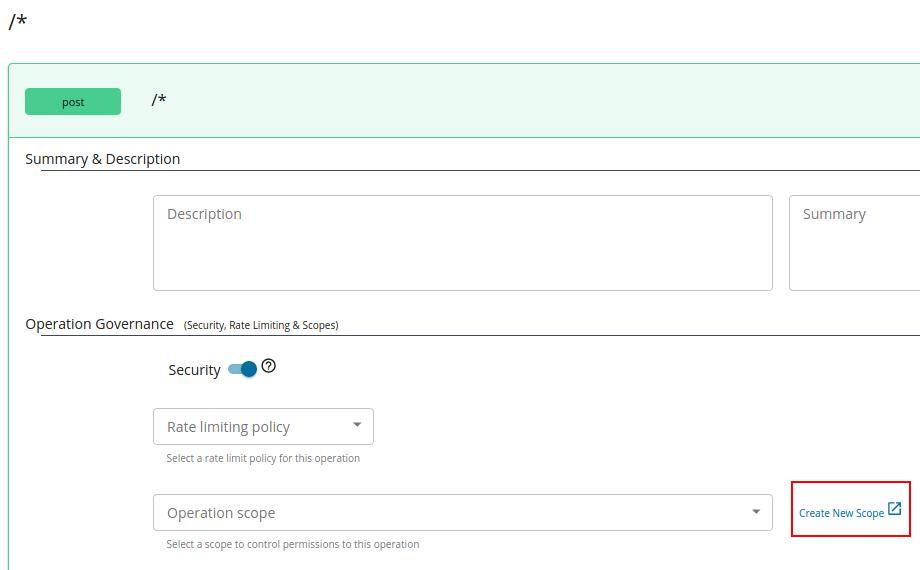Click the Security help question mark icon
Screen dimensions: 920x570
click(268, 366)
